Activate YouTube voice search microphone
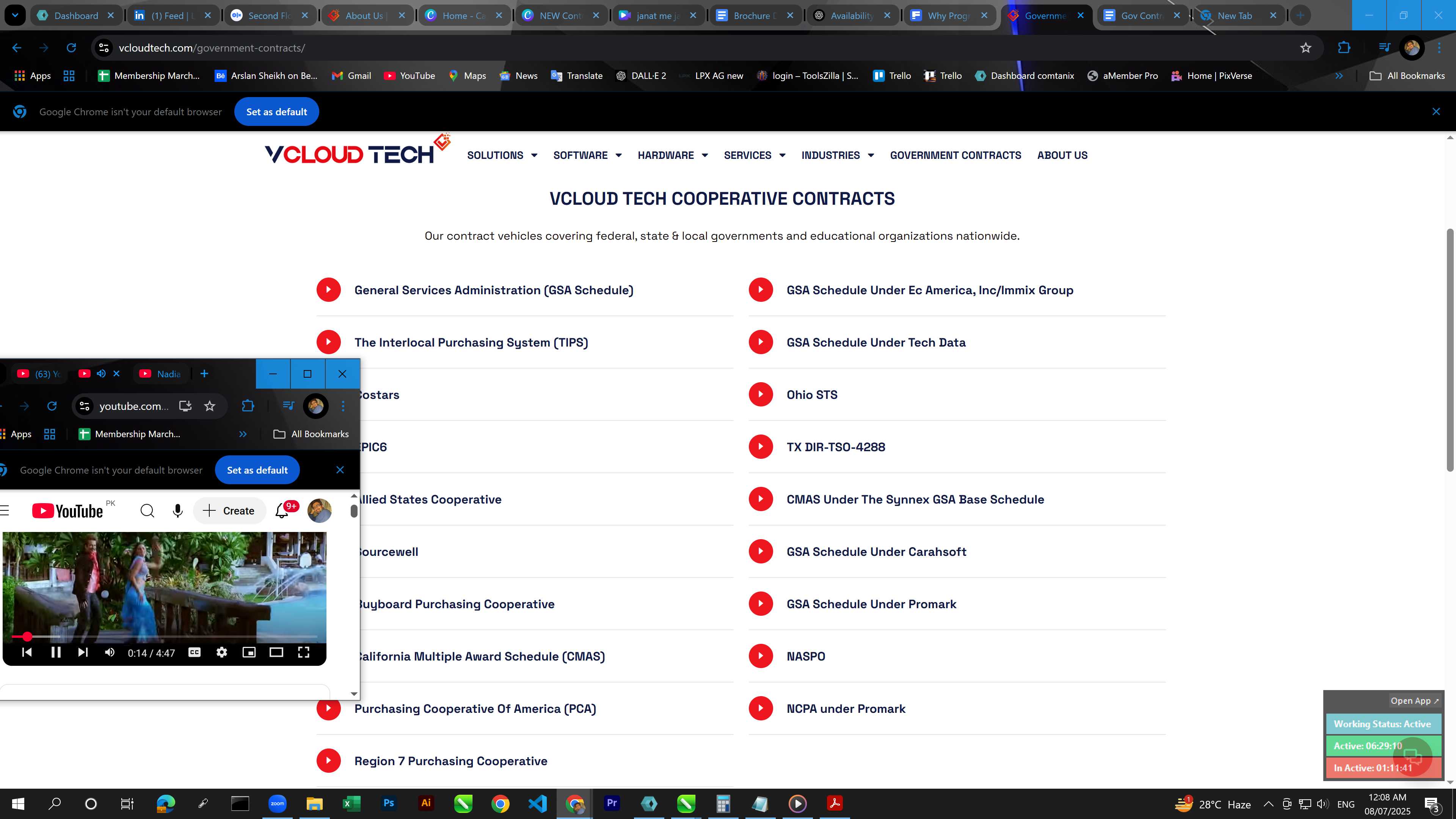1456x819 pixels. tap(177, 511)
